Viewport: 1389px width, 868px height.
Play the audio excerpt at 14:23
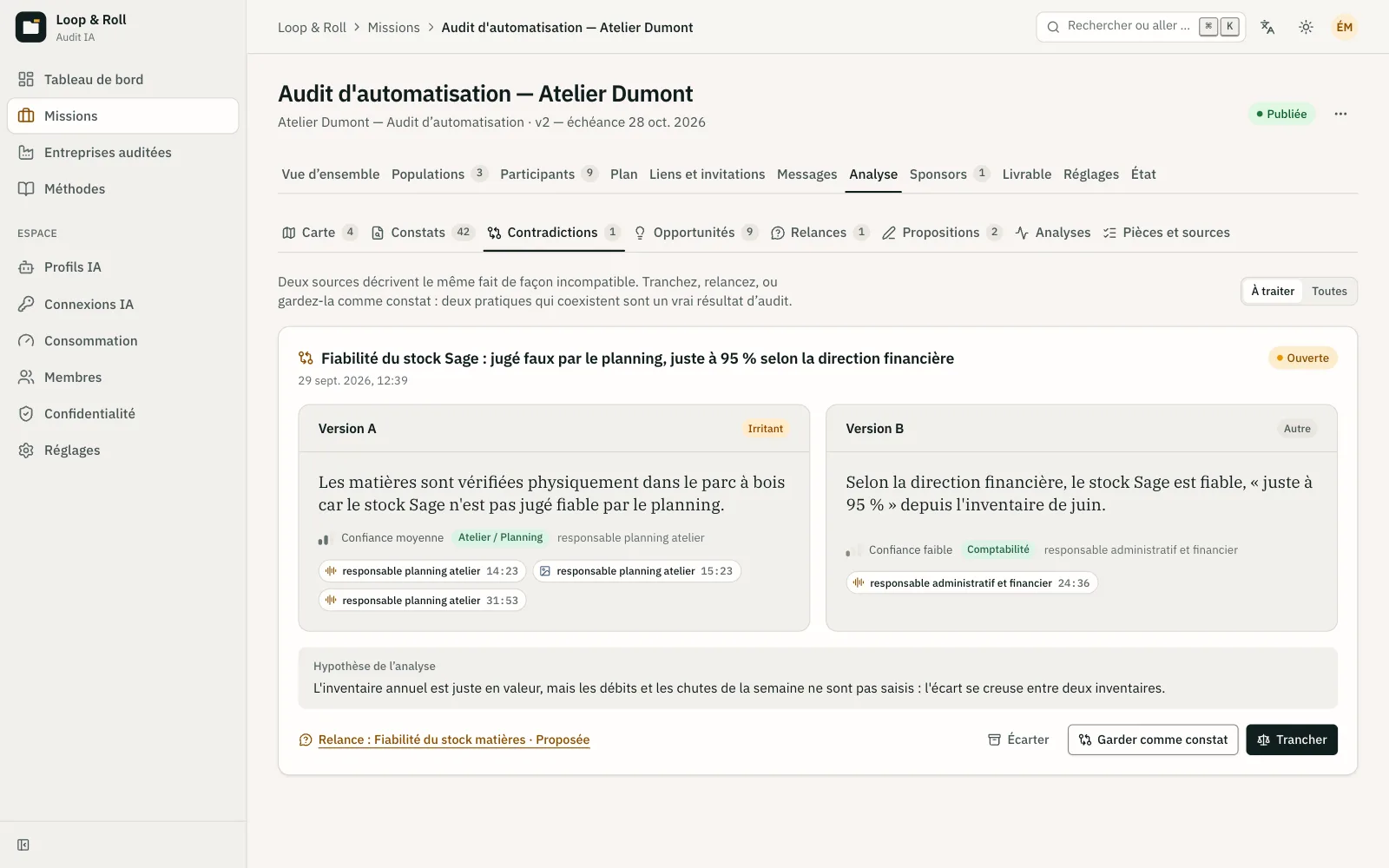422,571
